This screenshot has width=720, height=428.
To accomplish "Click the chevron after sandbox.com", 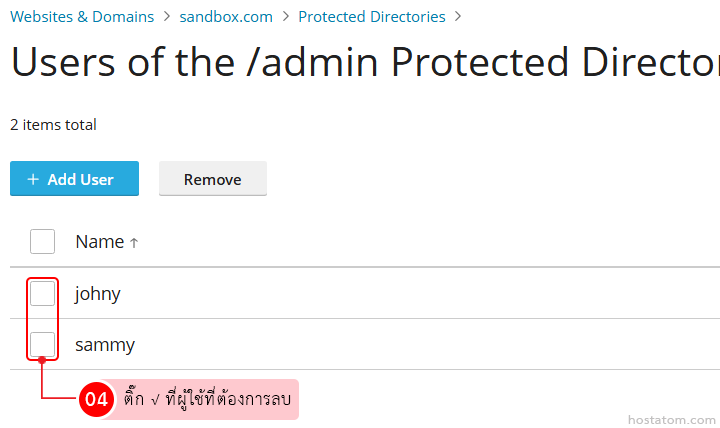I will tap(286, 17).
